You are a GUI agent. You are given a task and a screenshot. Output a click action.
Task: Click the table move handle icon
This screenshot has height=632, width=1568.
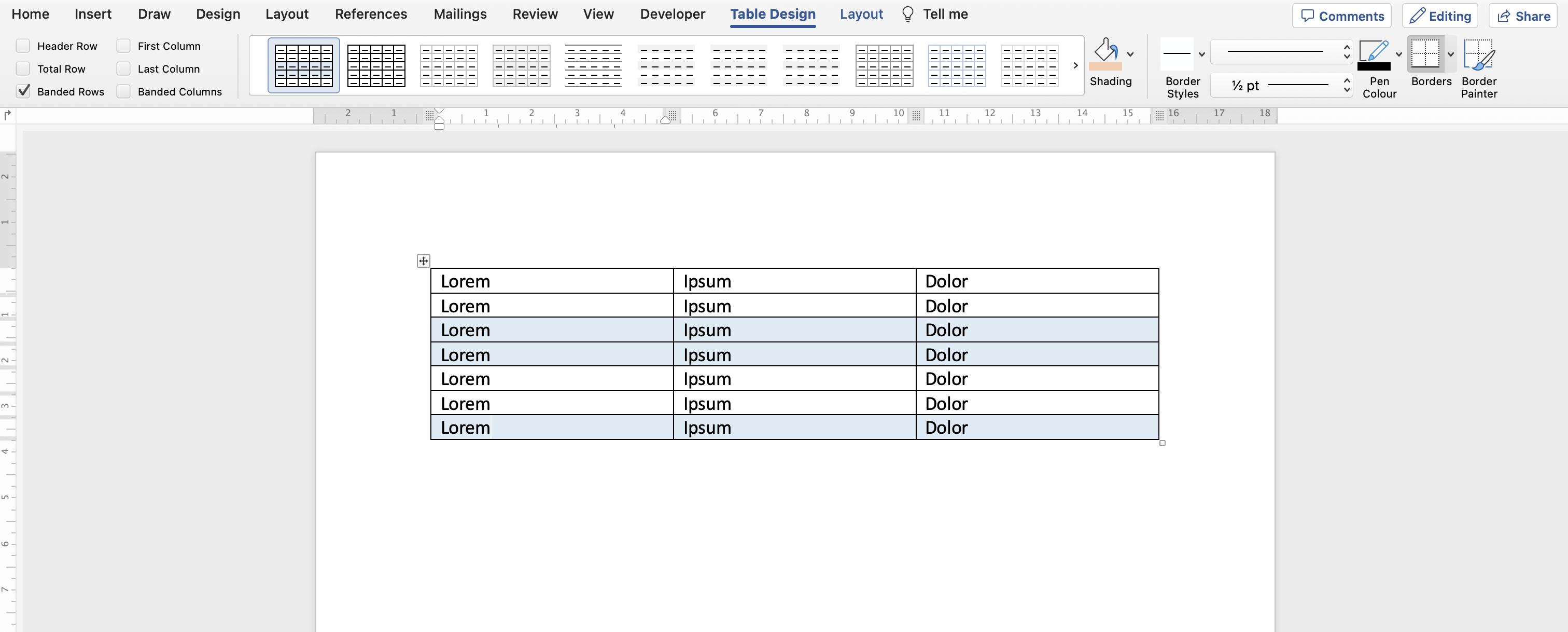click(424, 260)
